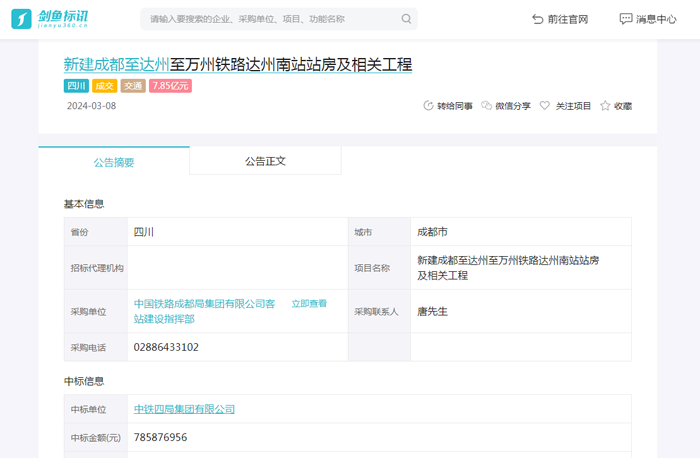Switch to the 公告正文 tab

pyautogui.click(x=265, y=161)
